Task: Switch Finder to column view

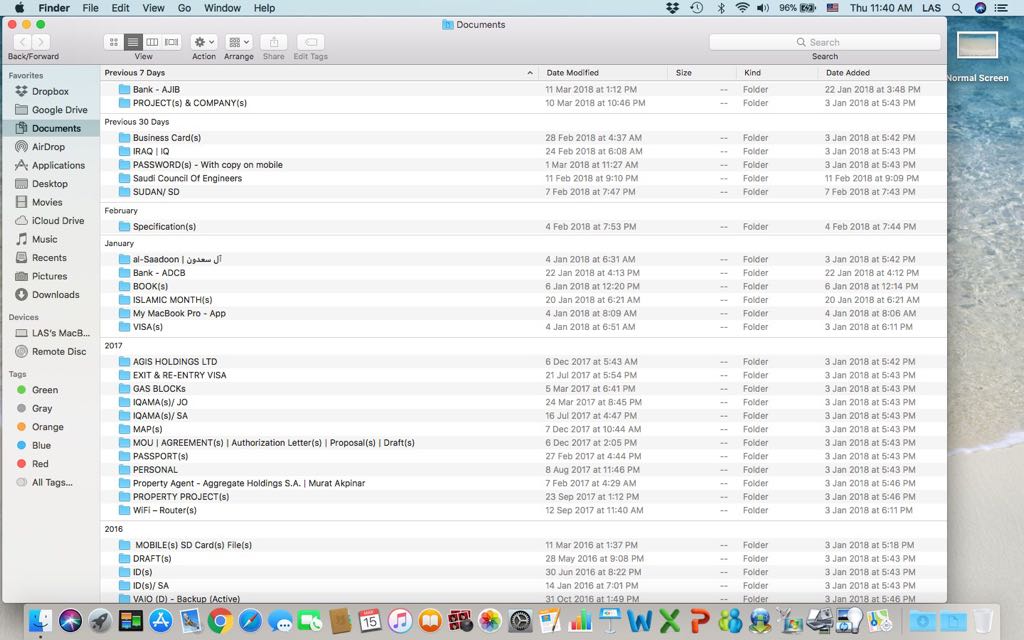Action: (x=152, y=42)
